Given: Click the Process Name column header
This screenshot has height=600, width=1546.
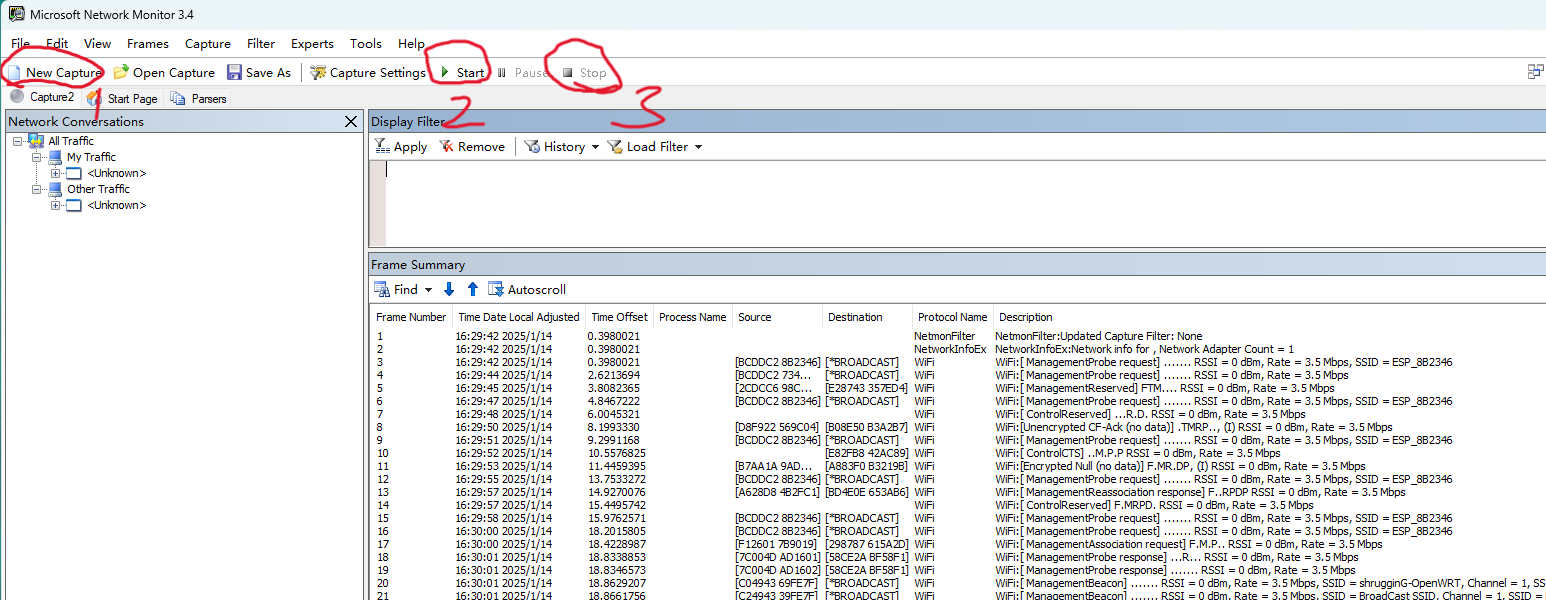Looking at the screenshot, I should [692, 317].
